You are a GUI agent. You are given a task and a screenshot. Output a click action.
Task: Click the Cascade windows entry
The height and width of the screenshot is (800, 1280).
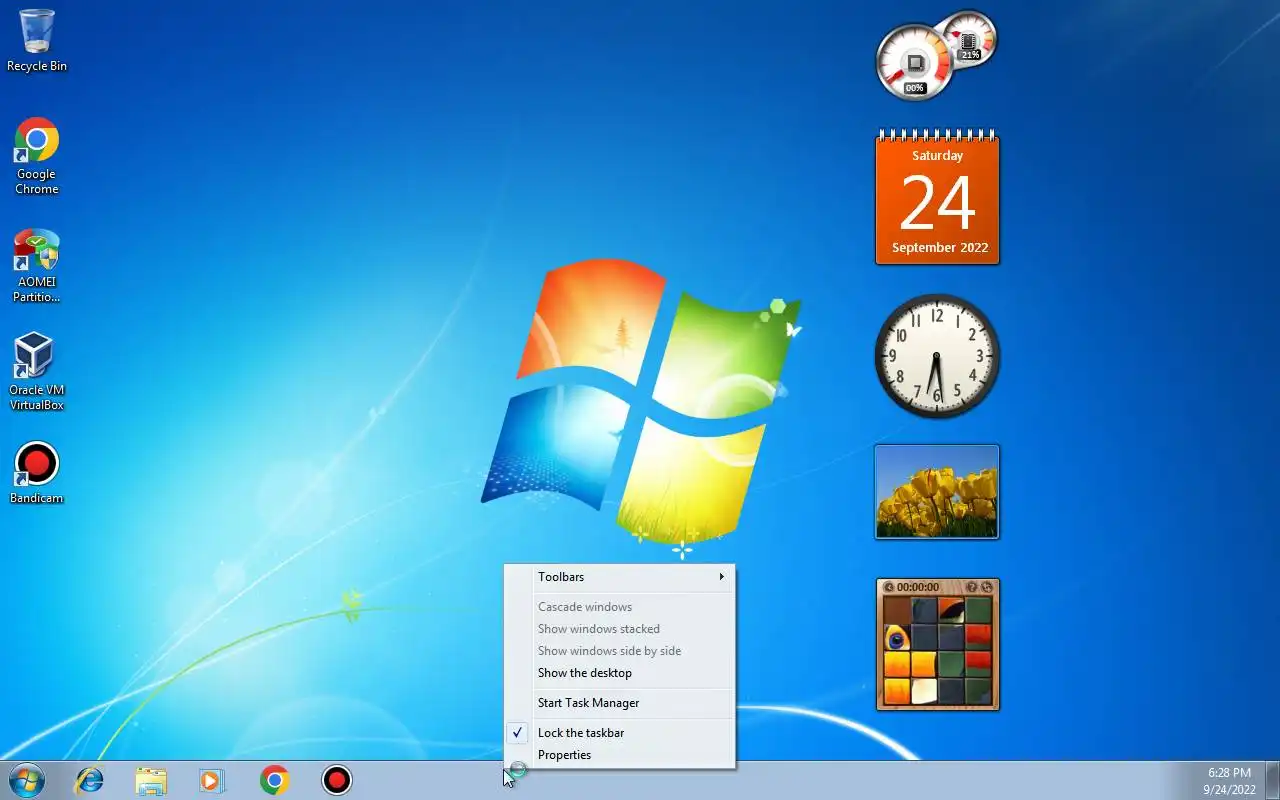pos(619,607)
